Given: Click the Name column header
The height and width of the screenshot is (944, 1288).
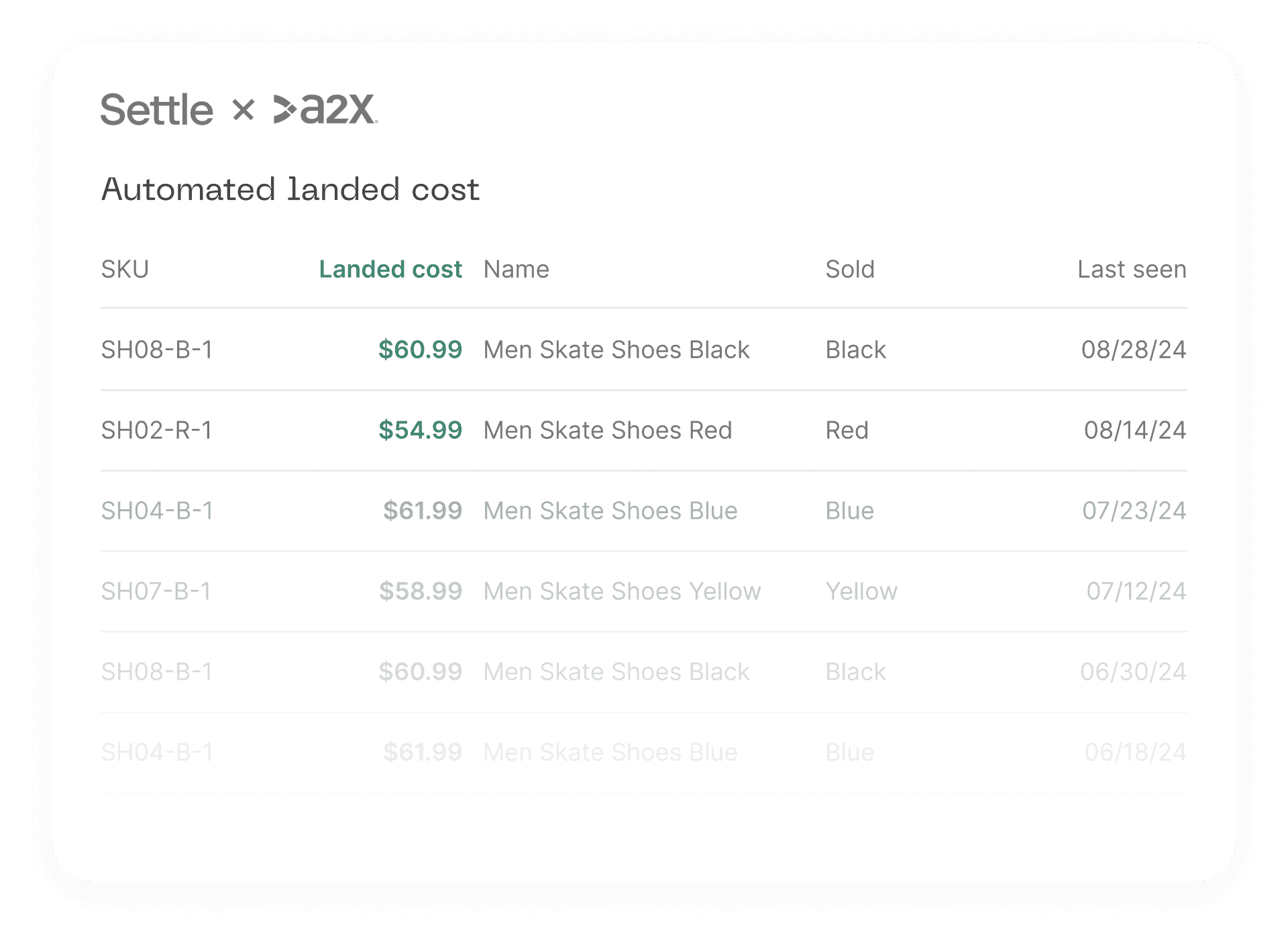Looking at the screenshot, I should 516,269.
